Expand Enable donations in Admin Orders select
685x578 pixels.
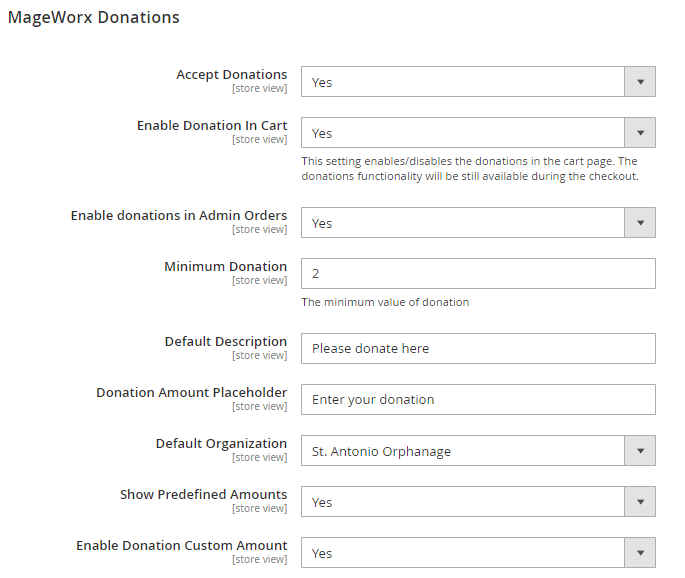click(463, 223)
